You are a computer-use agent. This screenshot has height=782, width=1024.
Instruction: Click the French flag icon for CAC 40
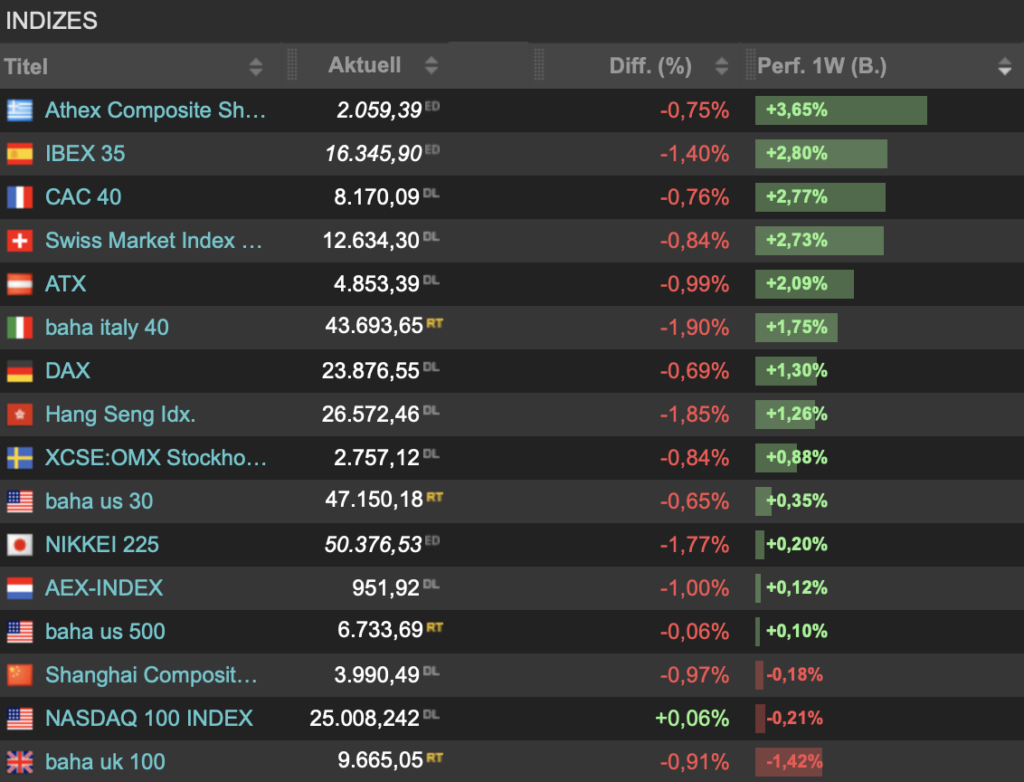pyautogui.click(x=19, y=197)
